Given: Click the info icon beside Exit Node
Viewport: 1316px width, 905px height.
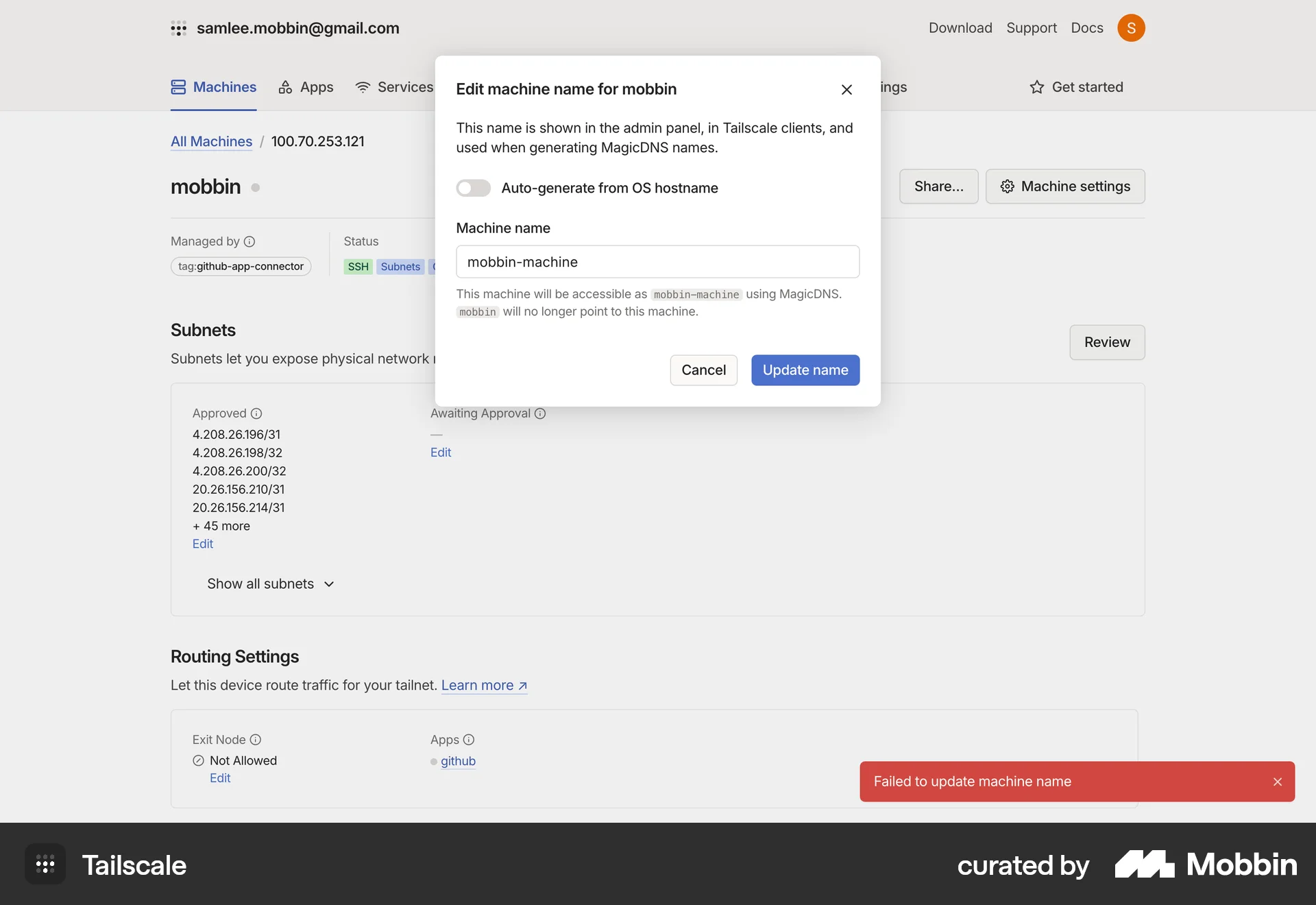Looking at the screenshot, I should click(256, 740).
